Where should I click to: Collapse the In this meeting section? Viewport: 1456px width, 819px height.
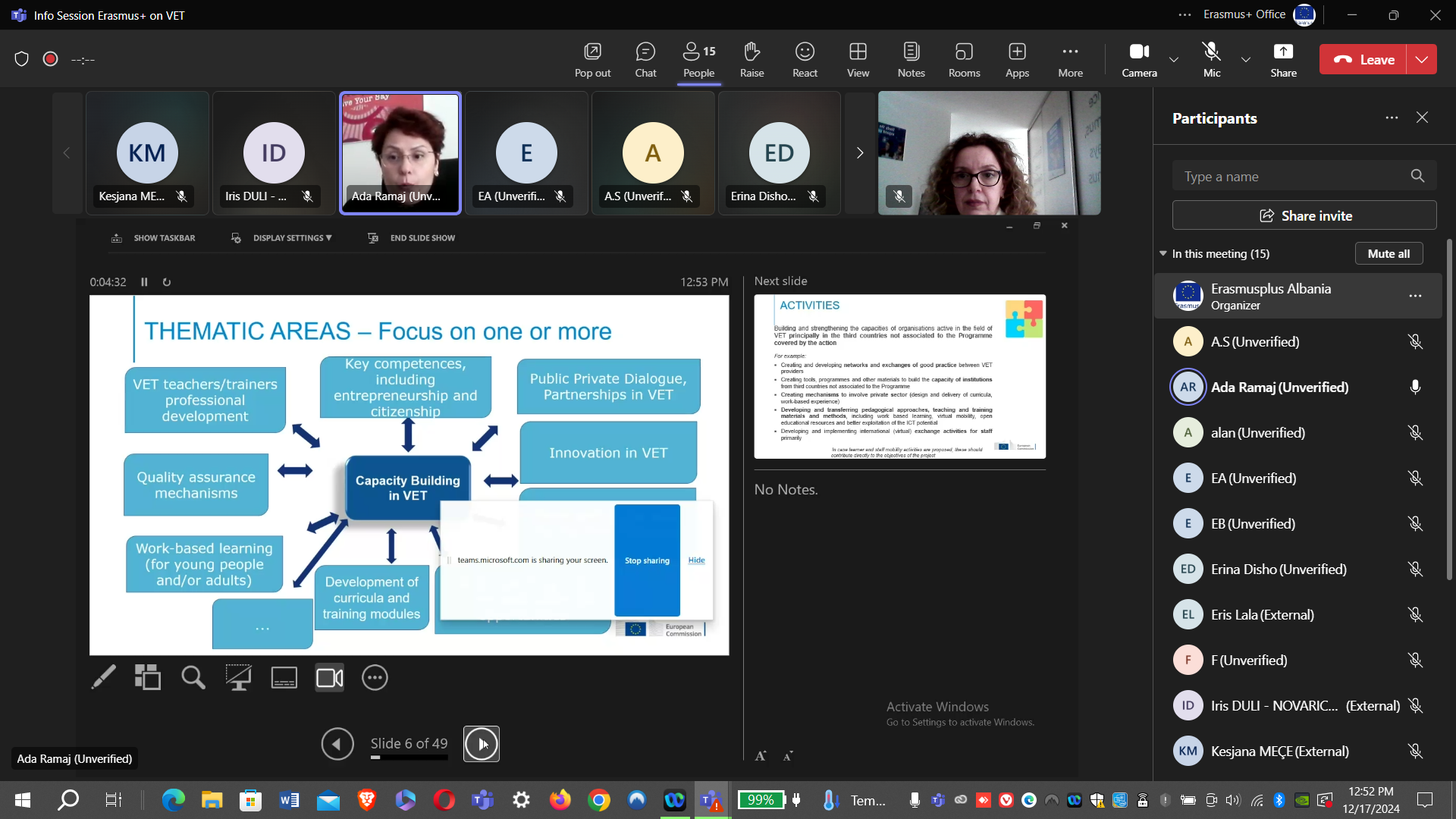pos(1163,253)
